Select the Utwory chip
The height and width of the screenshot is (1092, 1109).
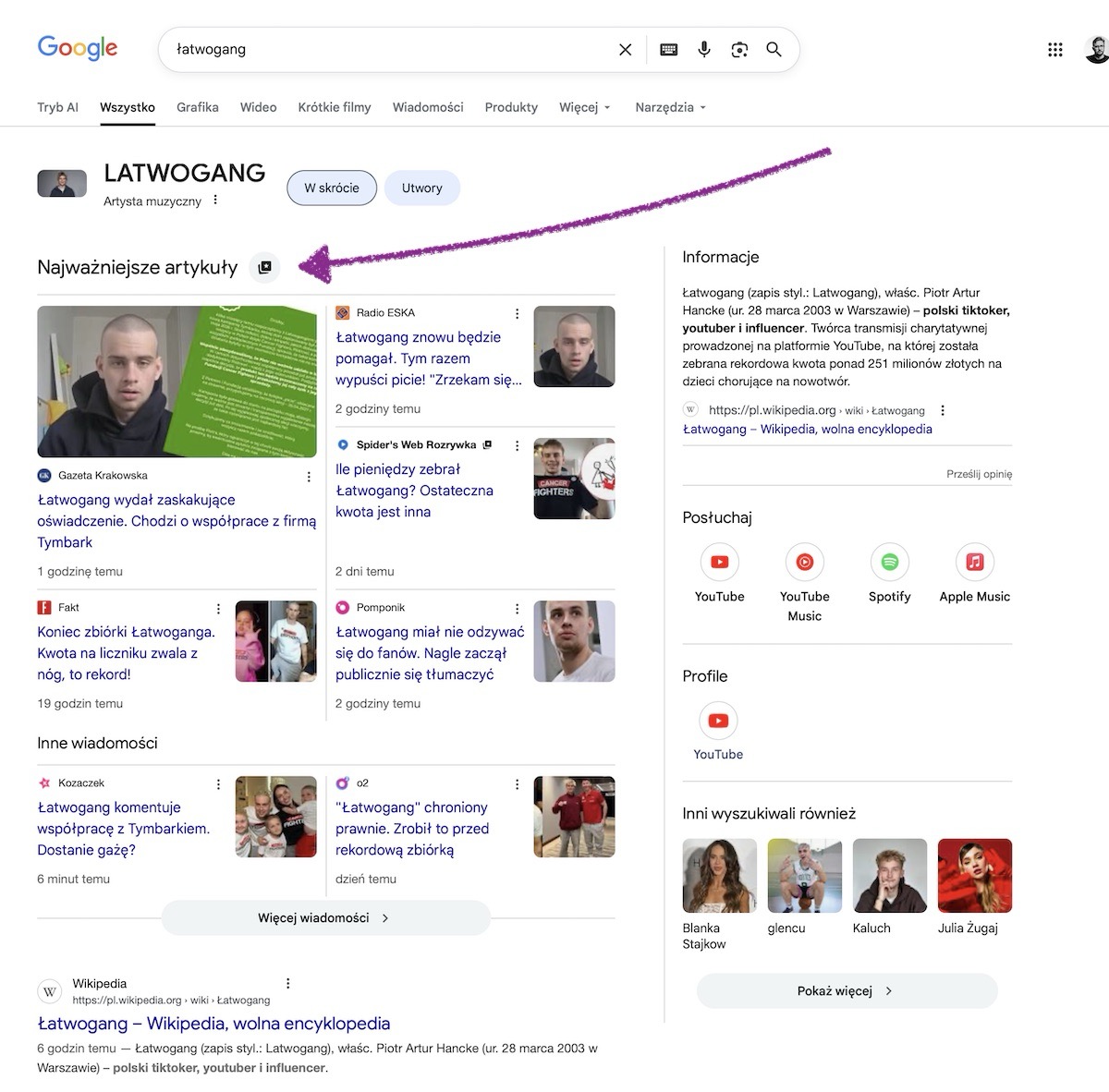[x=421, y=188]
